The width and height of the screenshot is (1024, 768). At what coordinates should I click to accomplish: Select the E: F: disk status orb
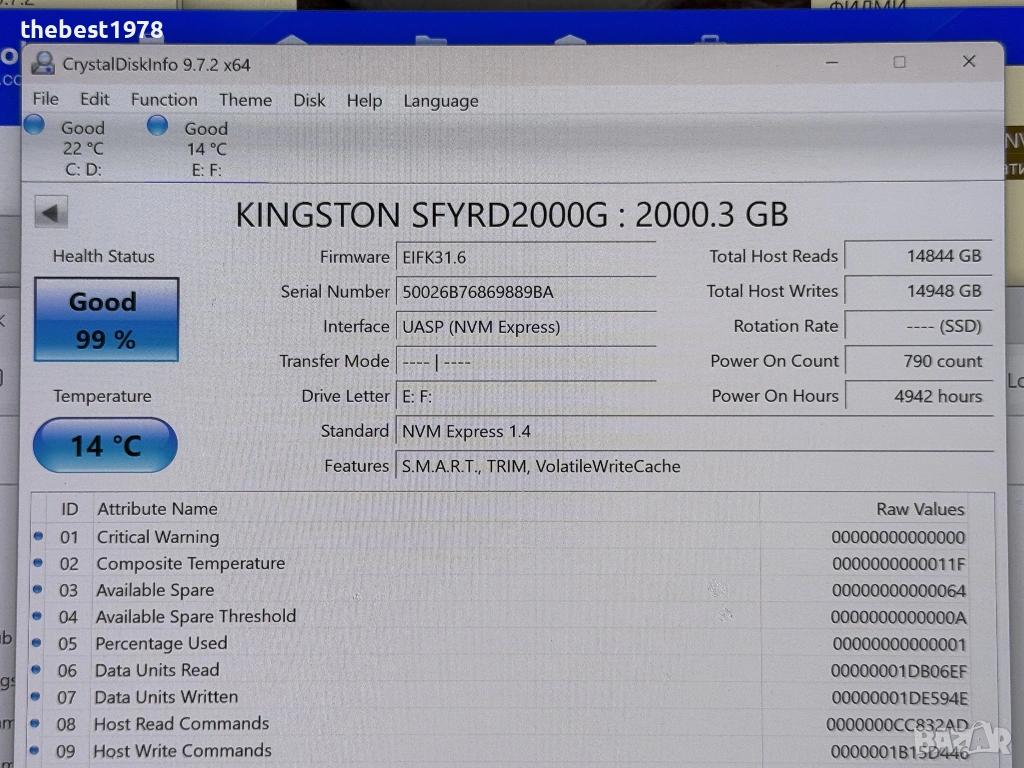(x=157, y=125)
